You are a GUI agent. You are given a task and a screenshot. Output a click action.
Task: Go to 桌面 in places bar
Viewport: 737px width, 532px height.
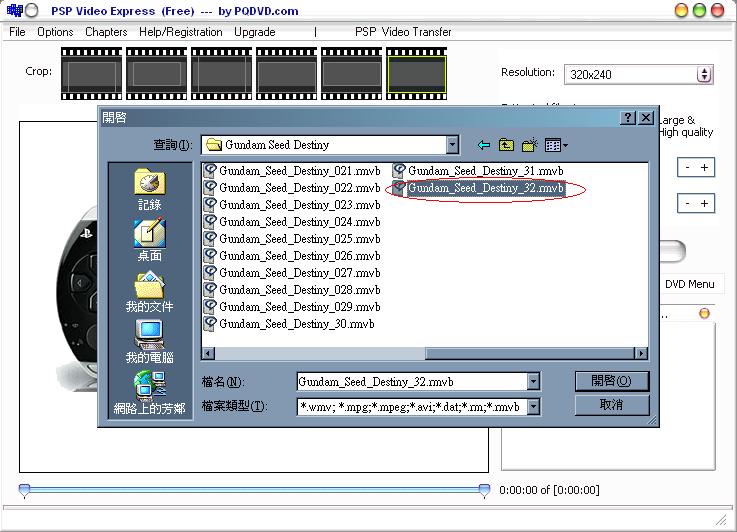[x=149, y=240]
